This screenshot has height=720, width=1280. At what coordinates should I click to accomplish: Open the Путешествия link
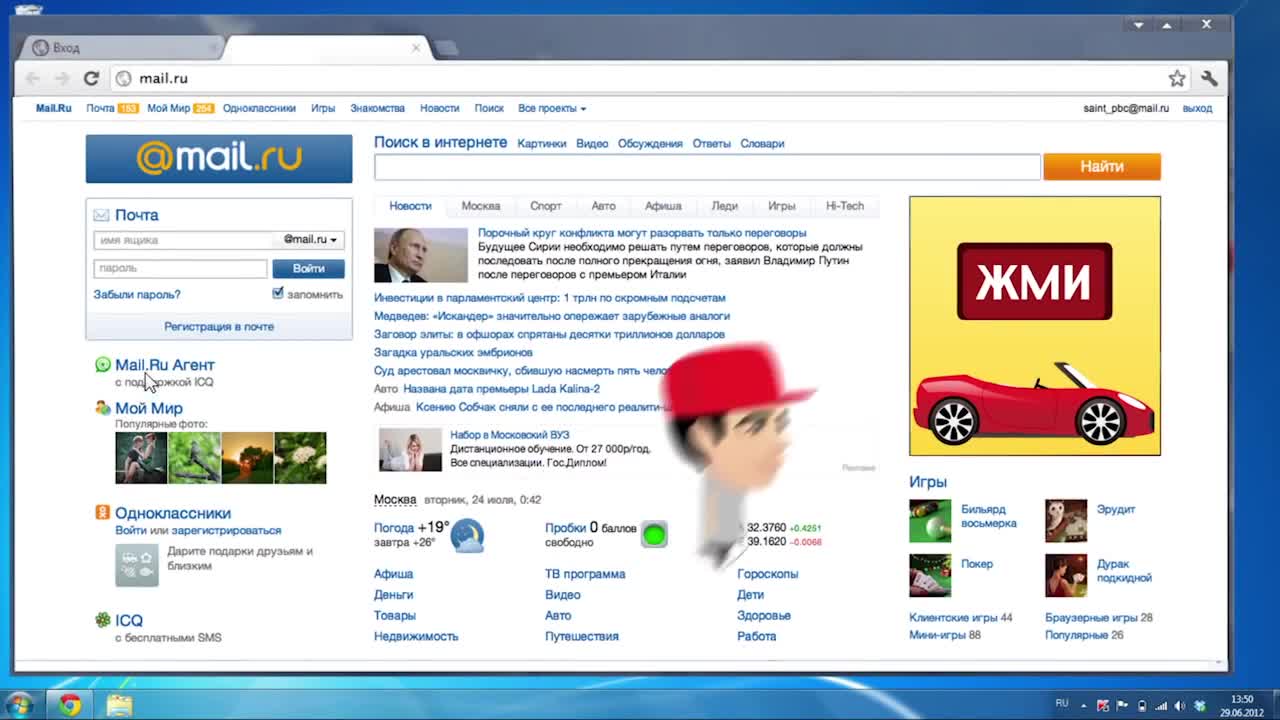click(582, 636)
